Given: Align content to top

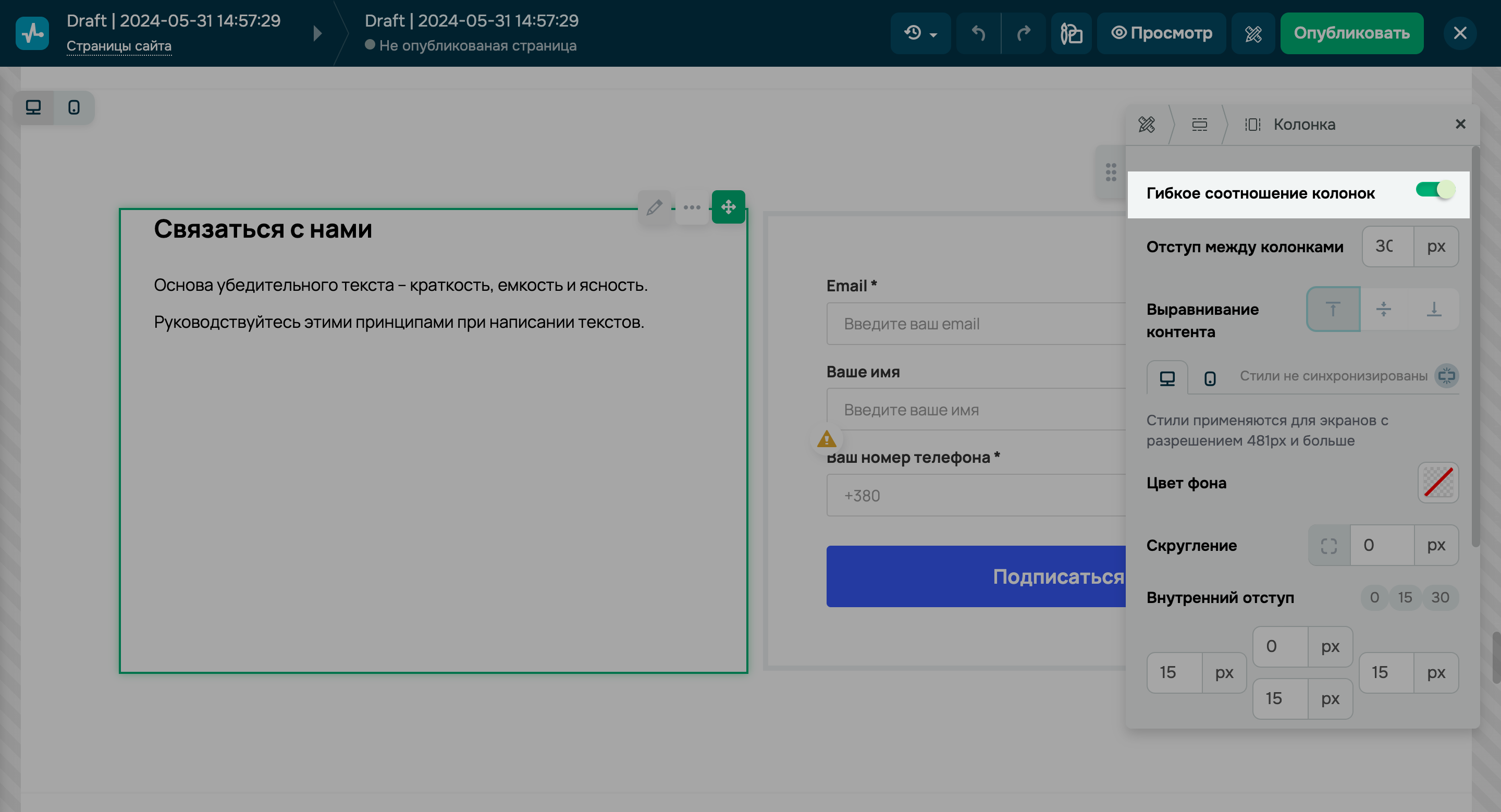Looking at the screenshot, I should pyautogui.click(x=1333, y=309).
